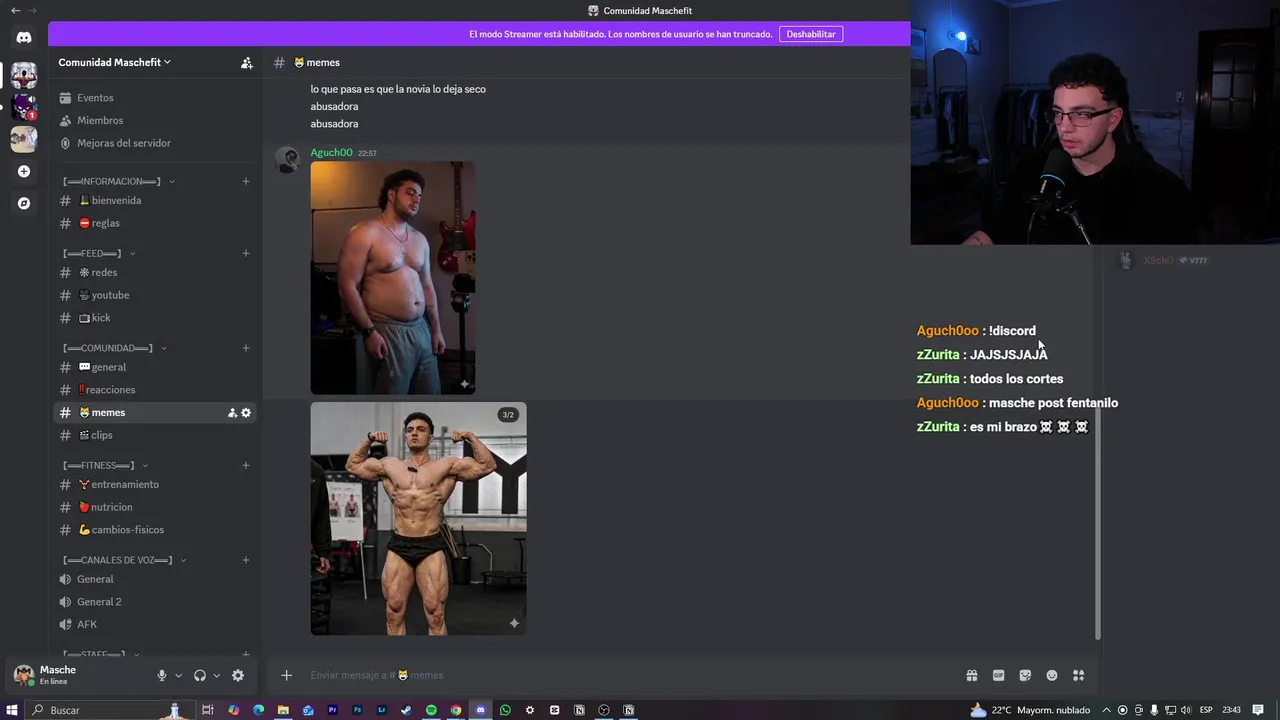Open Premiere Pro from the taskbar
Viewport: 1280px width, 720px height.
333,710
